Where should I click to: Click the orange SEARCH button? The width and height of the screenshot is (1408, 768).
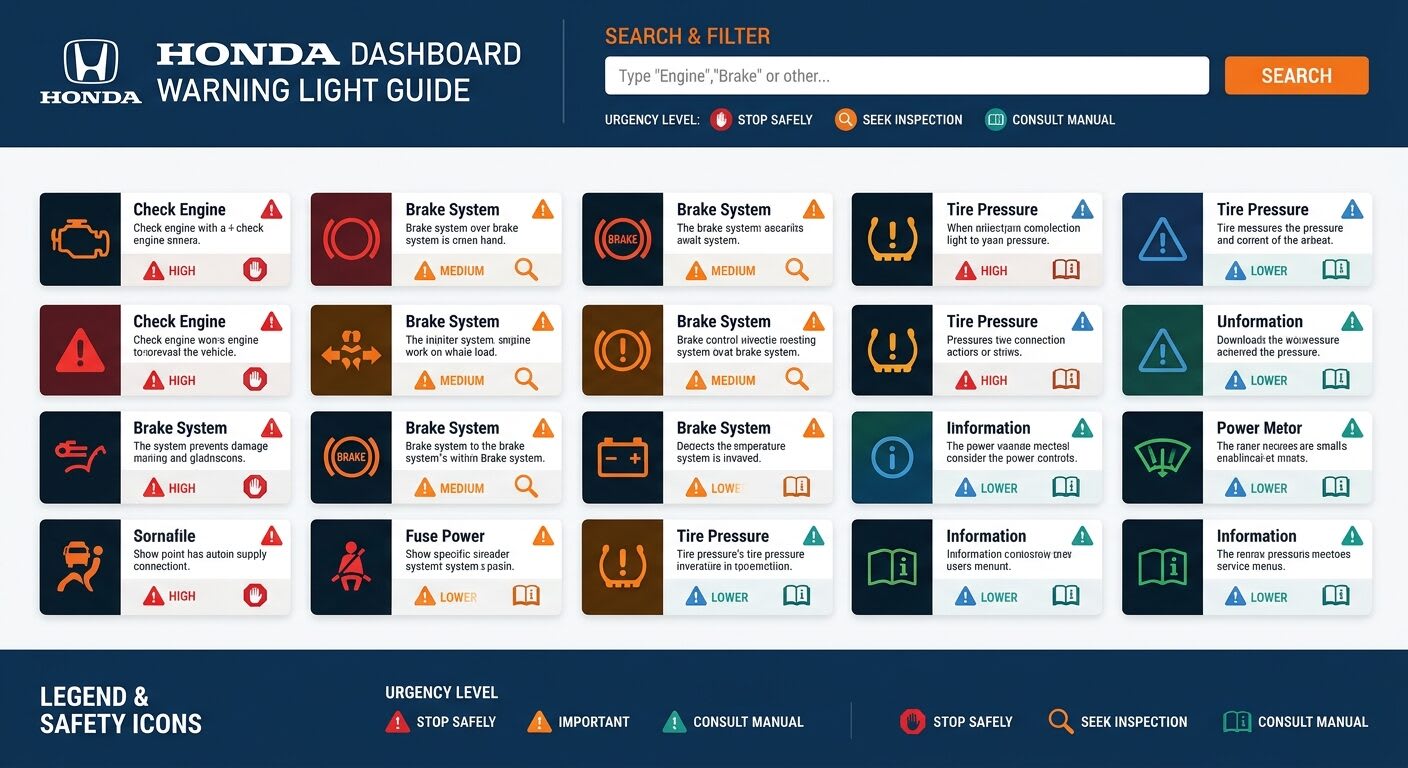1296,76
